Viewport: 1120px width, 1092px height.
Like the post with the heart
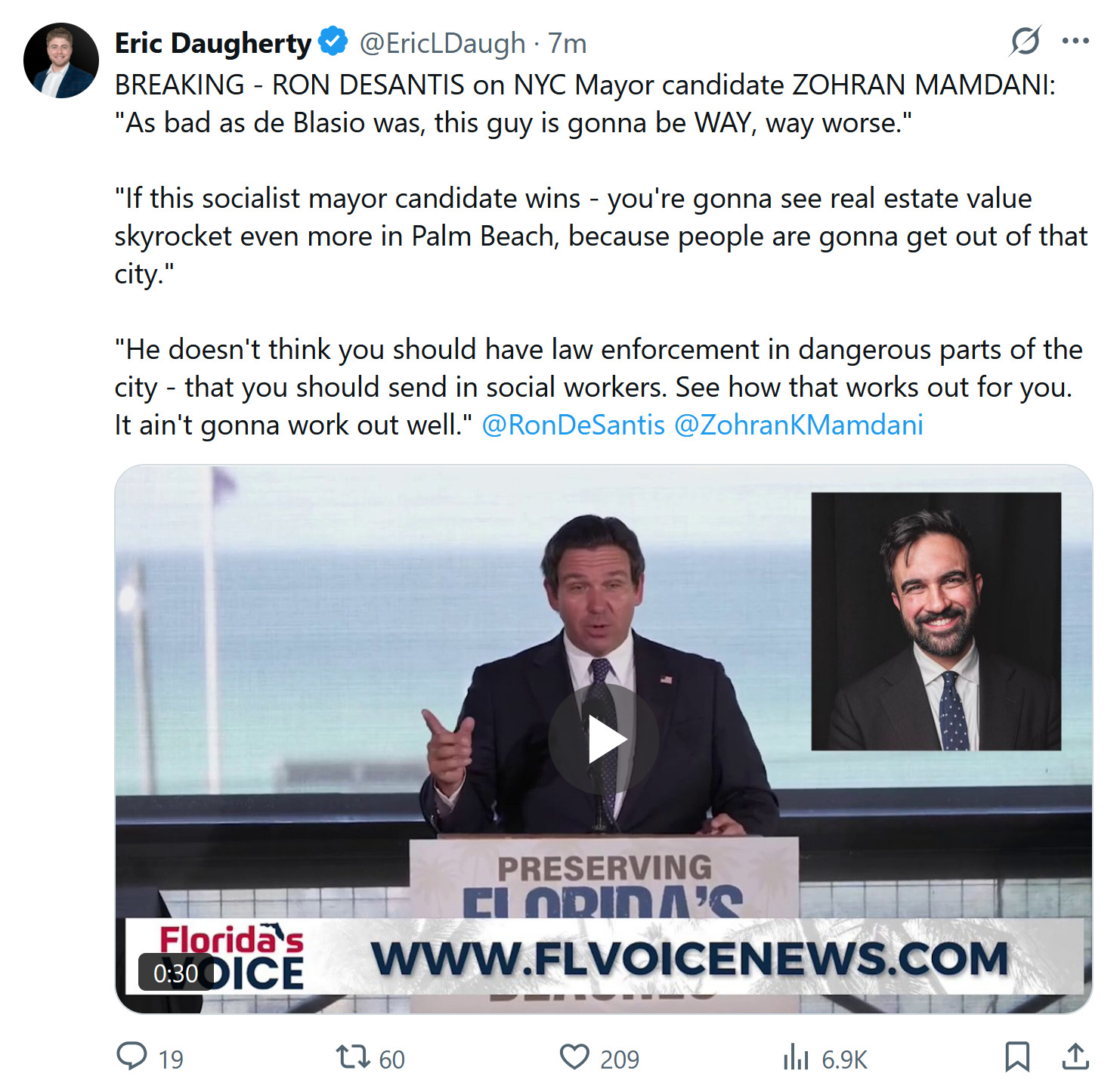coord(574,1056)
